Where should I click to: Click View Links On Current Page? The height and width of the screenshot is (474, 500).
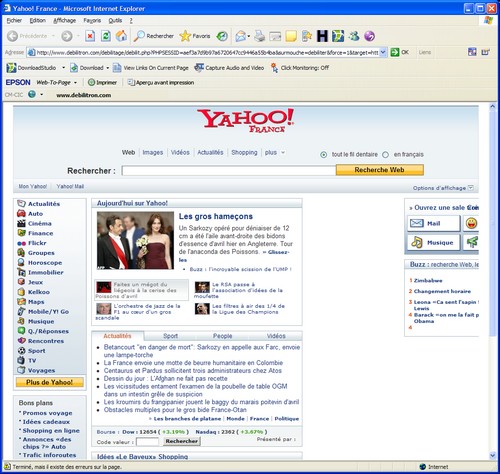tap(151, 68)
